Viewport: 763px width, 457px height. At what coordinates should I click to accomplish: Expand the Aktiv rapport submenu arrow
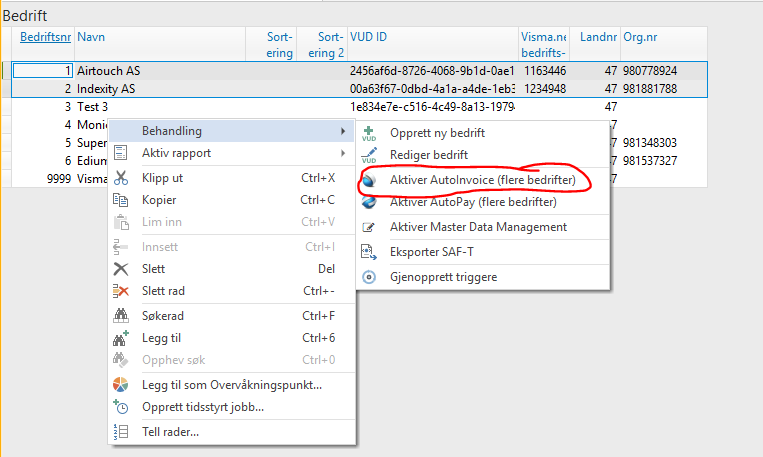(343, 153)
